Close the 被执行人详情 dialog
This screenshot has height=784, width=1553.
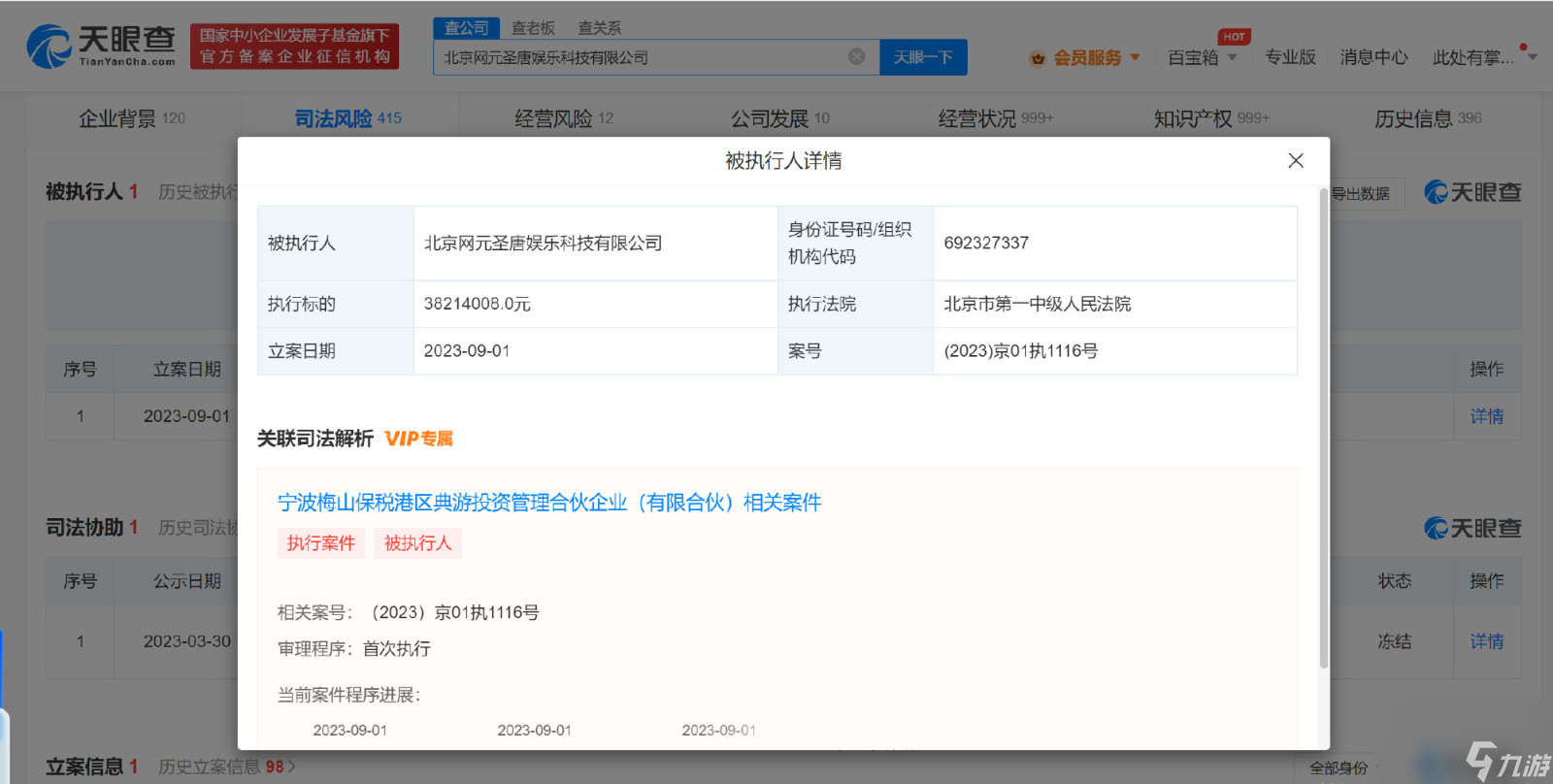[x=1296, y=161]
